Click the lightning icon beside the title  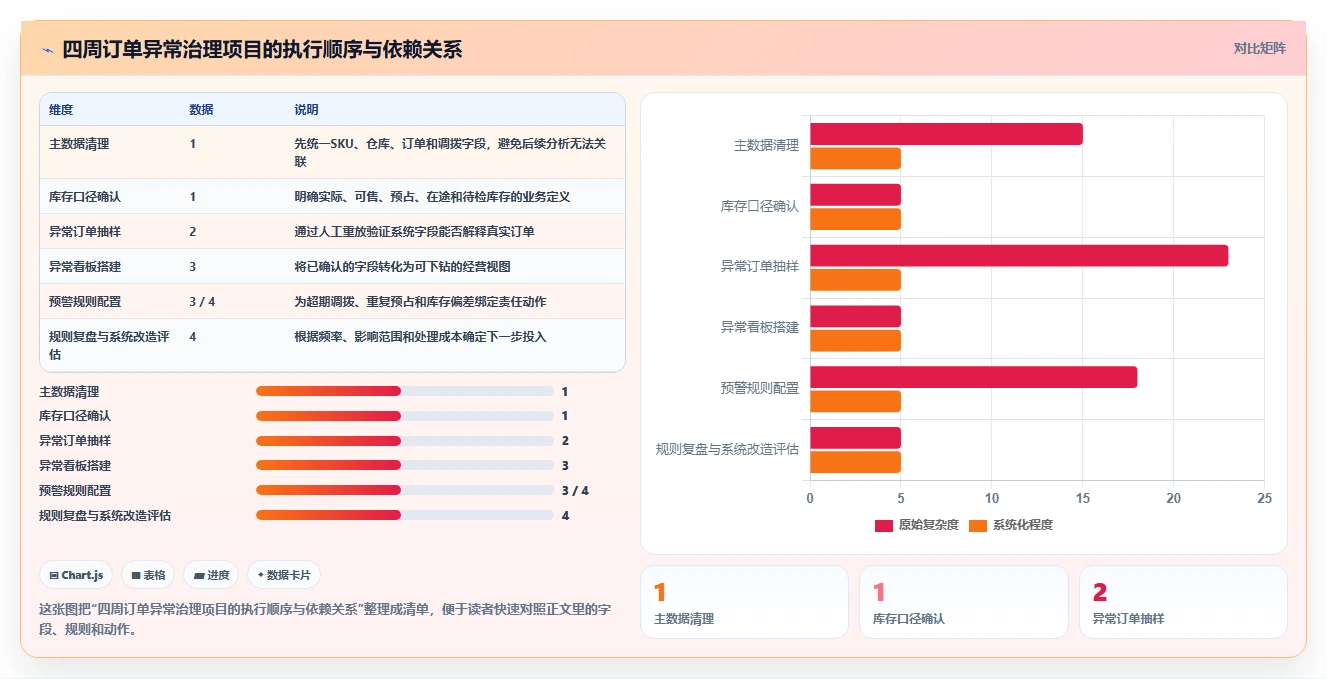tap(47, 50)
